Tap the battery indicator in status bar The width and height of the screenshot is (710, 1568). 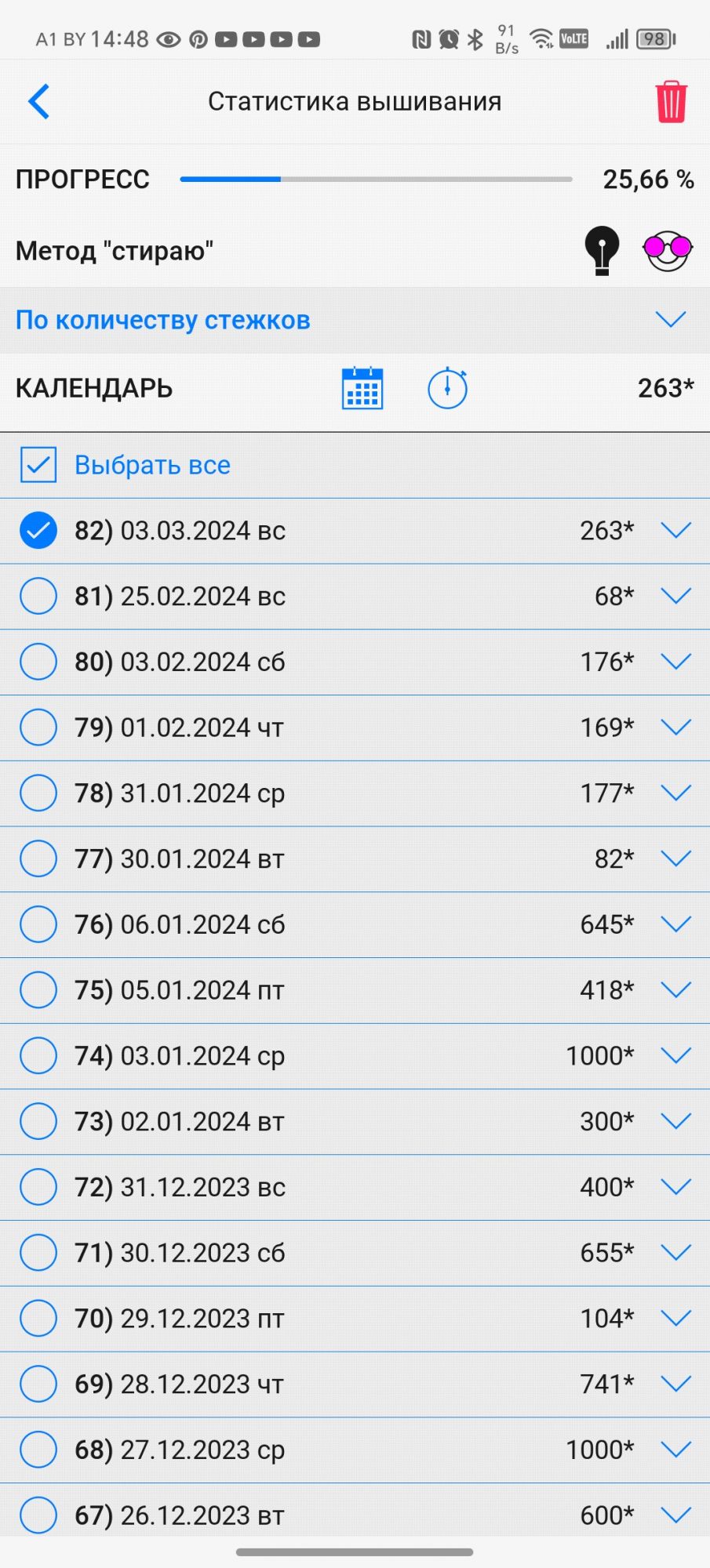(656, 39)
